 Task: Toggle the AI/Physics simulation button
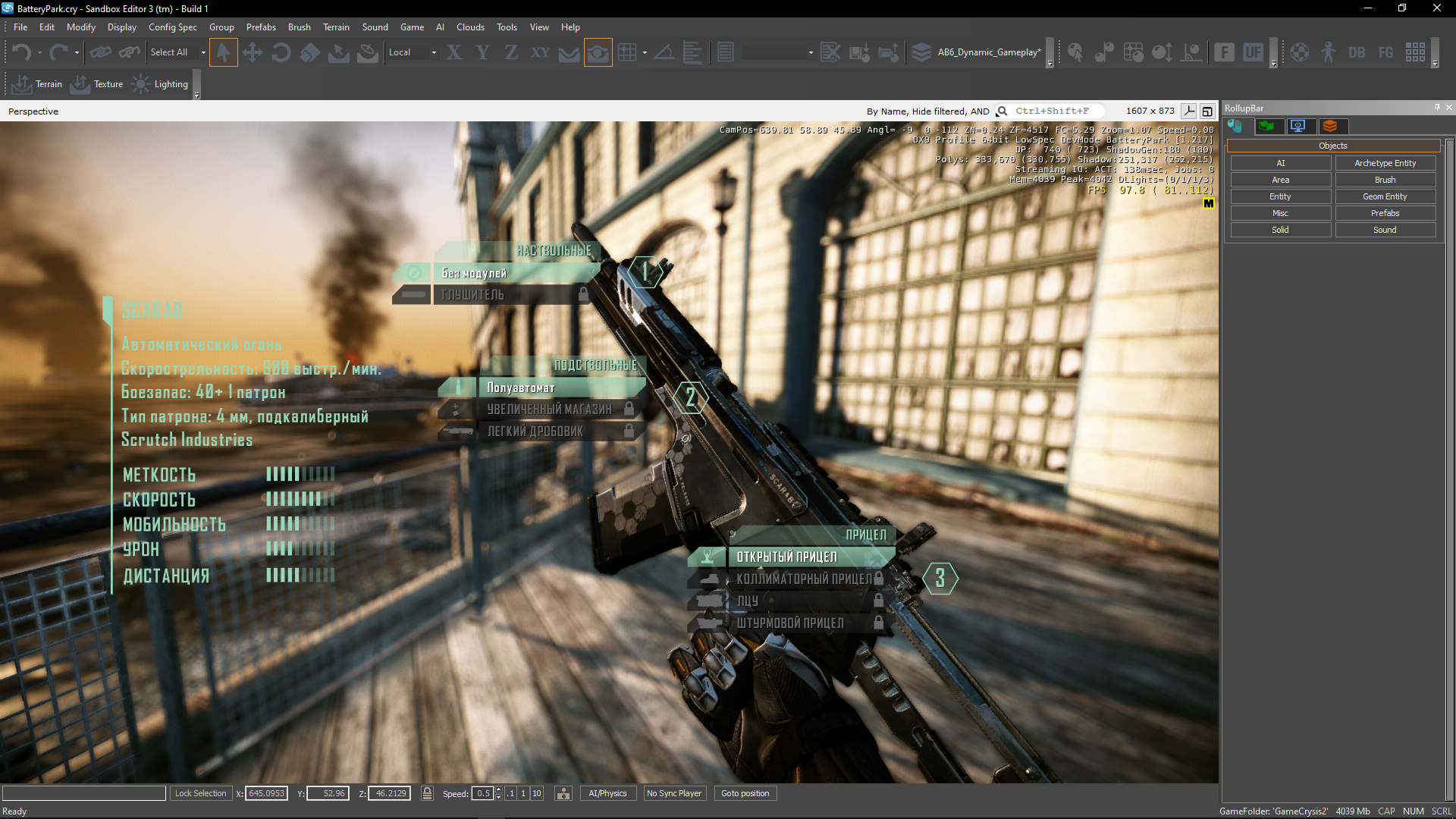[x=607, y=793]
